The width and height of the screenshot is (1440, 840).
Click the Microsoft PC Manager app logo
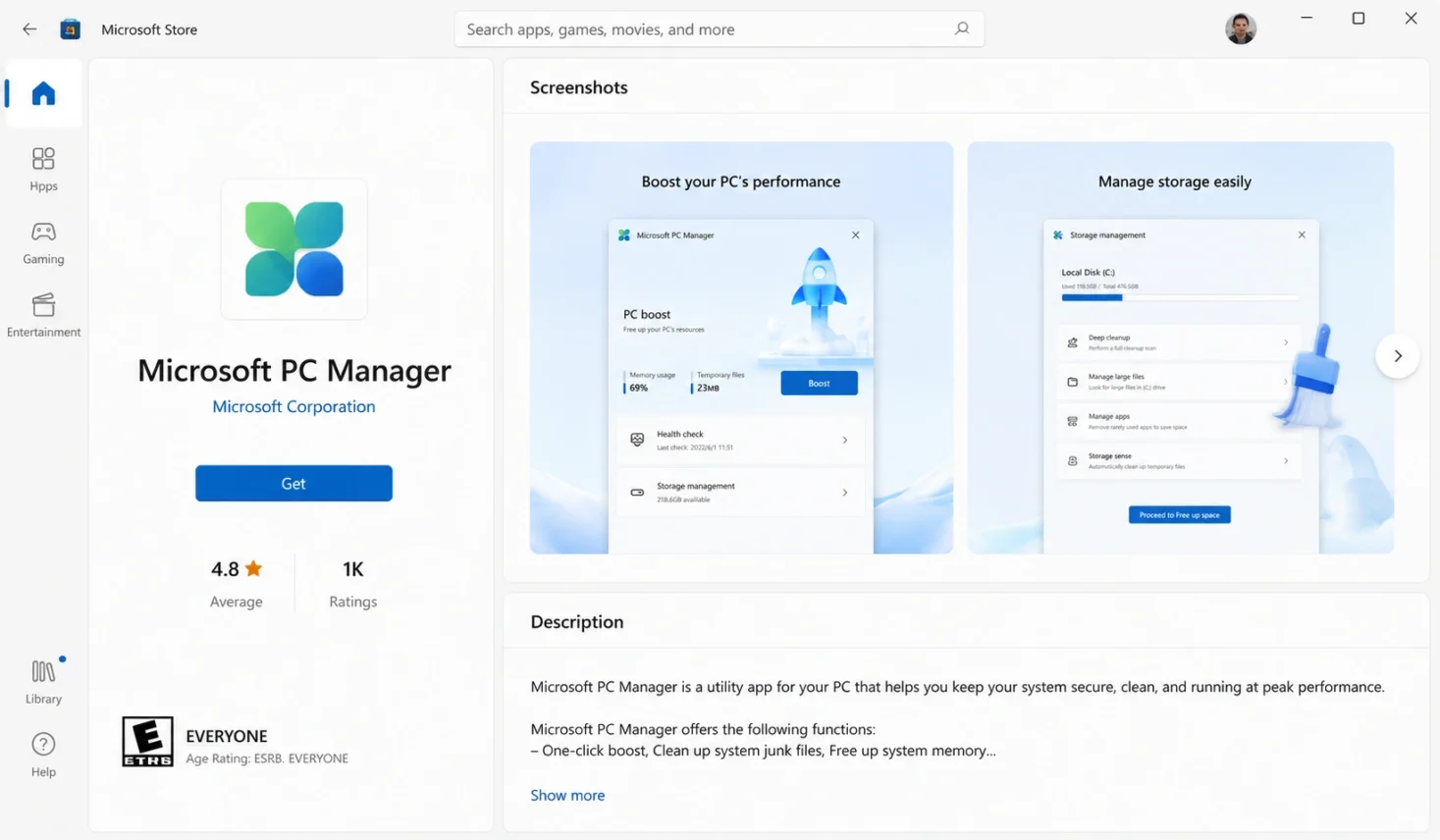(x=294, y=249)
